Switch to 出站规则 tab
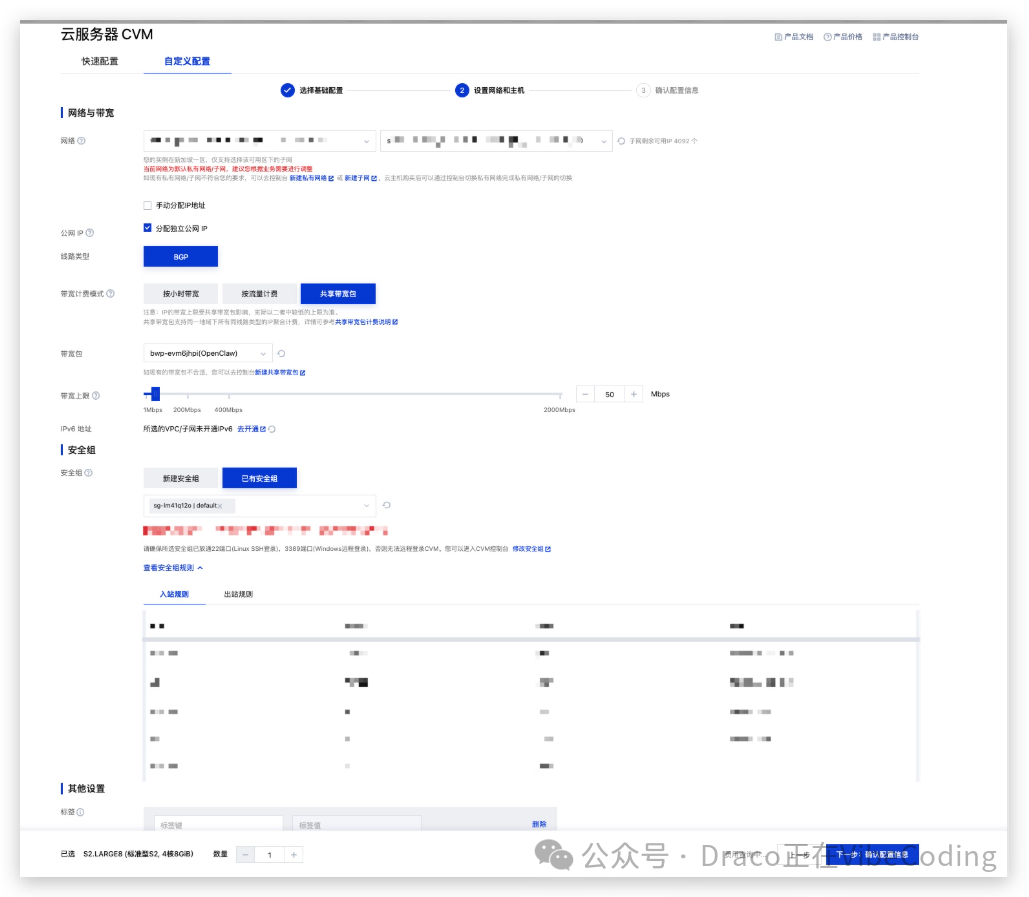 238,594
